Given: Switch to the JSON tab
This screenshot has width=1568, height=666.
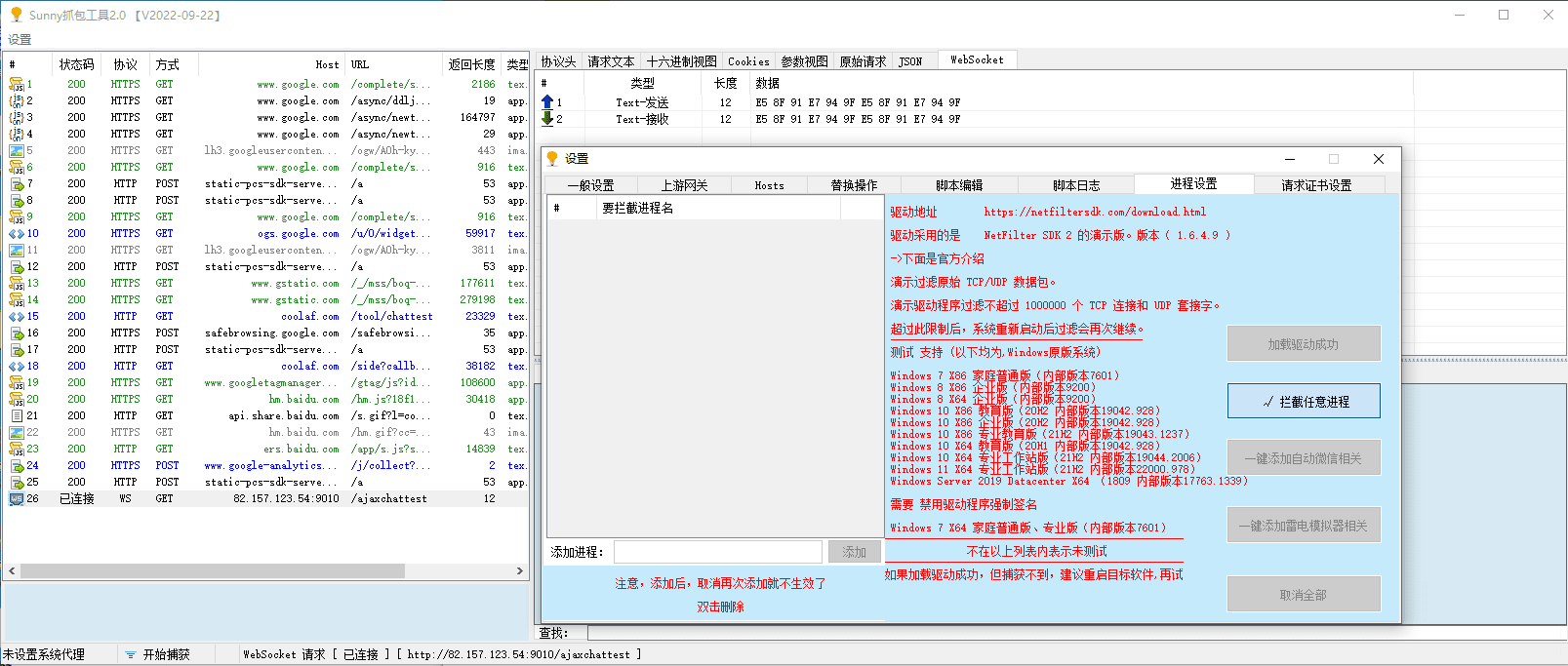Looking at the screenshot, I should click(910, 61).
